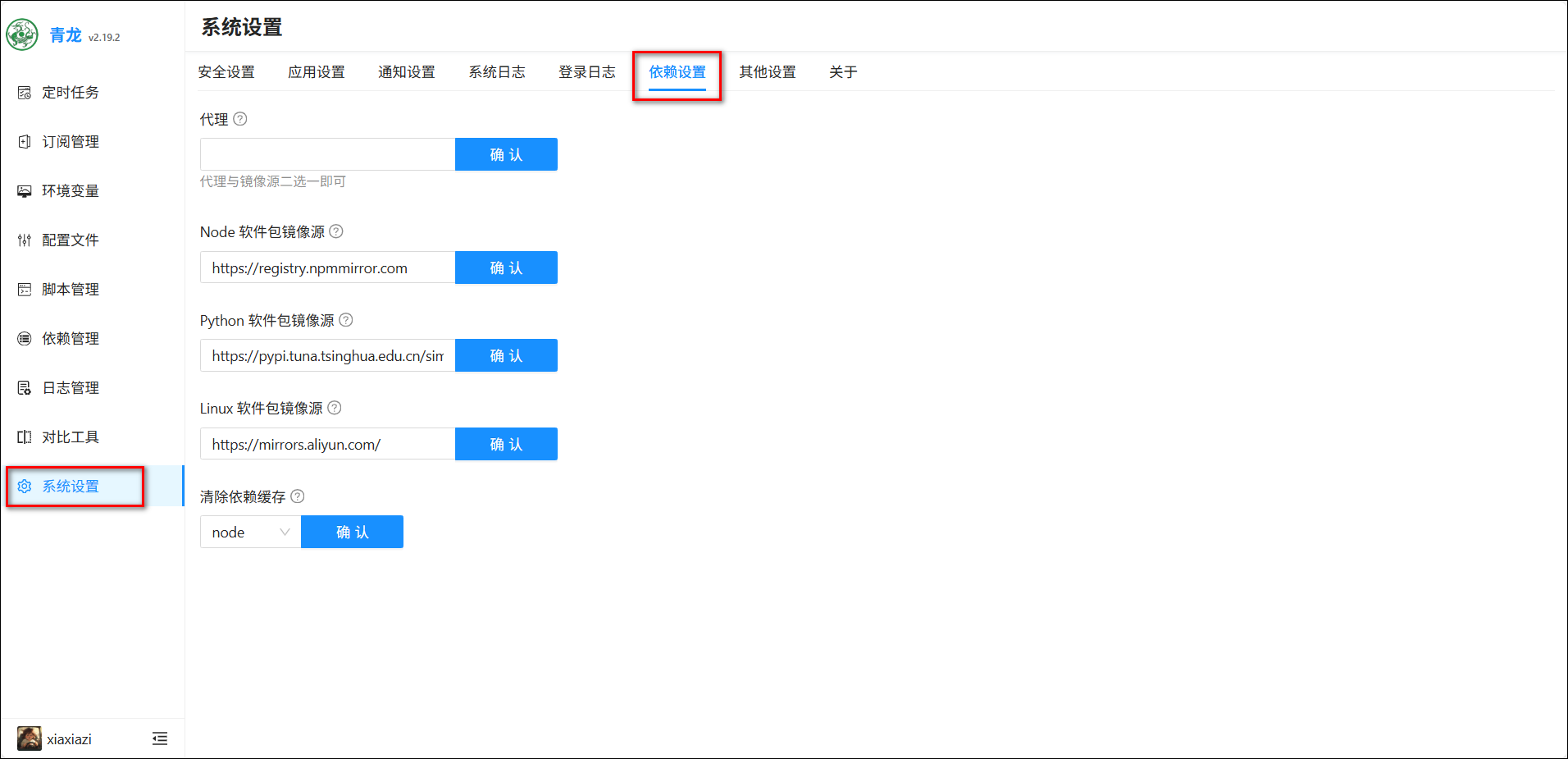Click the 代理 proxy input field

[327, 154]
